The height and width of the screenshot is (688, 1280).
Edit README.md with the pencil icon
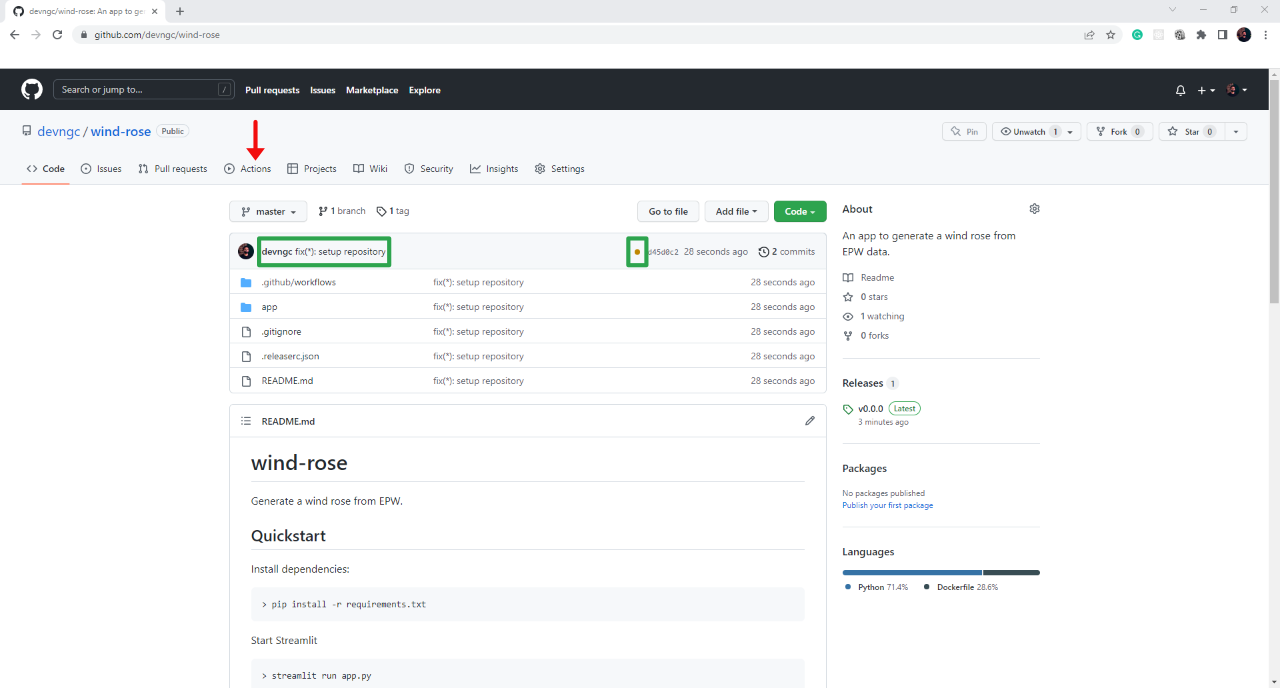point(810,421)
